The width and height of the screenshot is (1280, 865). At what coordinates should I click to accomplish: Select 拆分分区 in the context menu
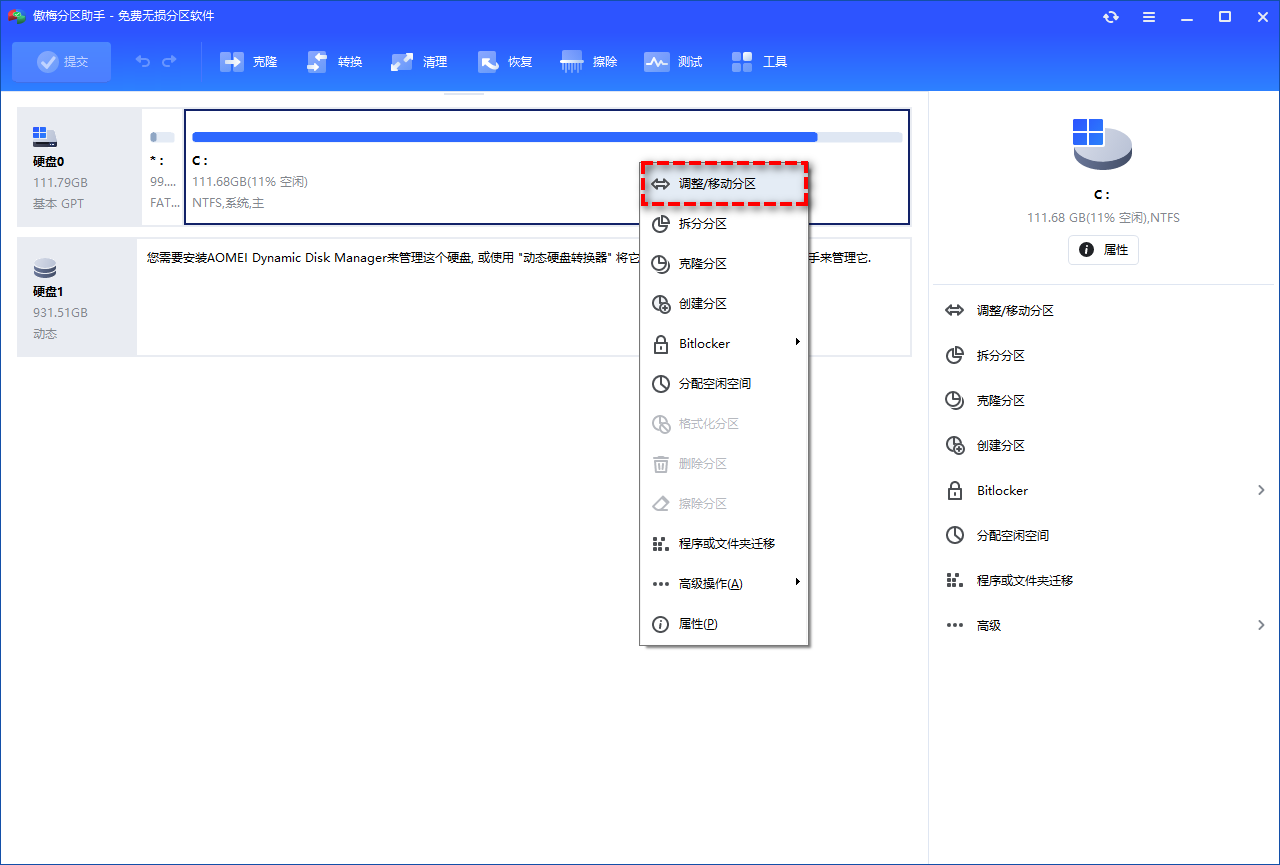click(724, 224)
